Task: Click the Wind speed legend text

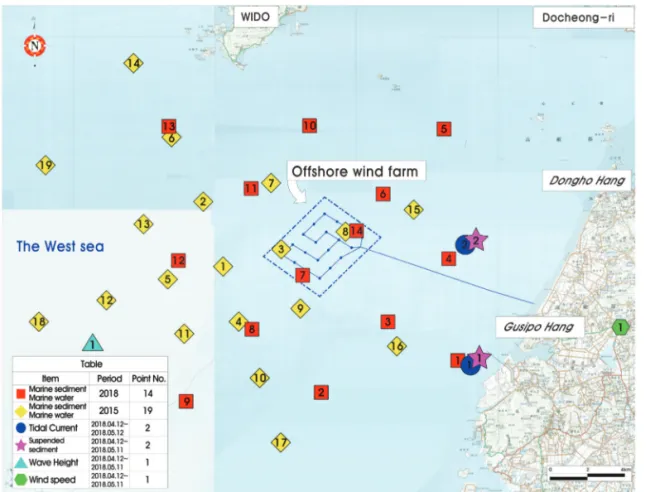Action: point(52,479)
